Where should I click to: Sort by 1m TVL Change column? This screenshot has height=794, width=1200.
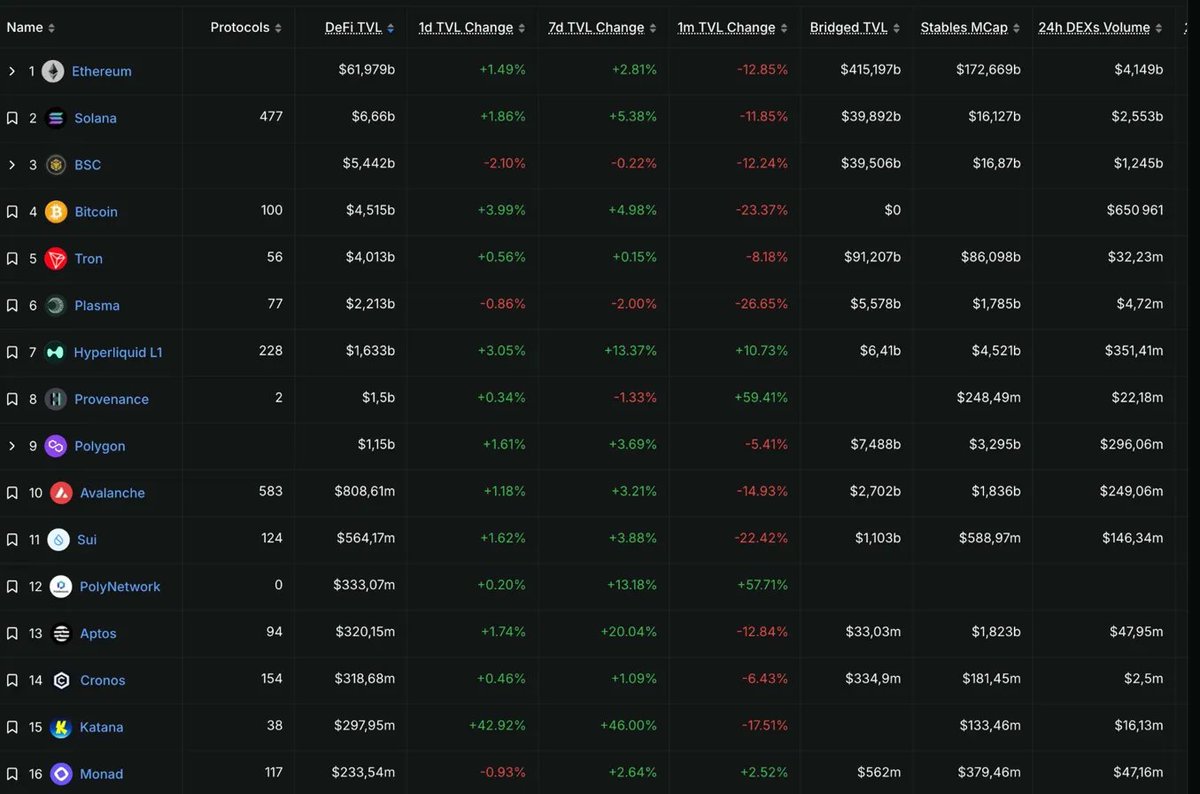733,28
